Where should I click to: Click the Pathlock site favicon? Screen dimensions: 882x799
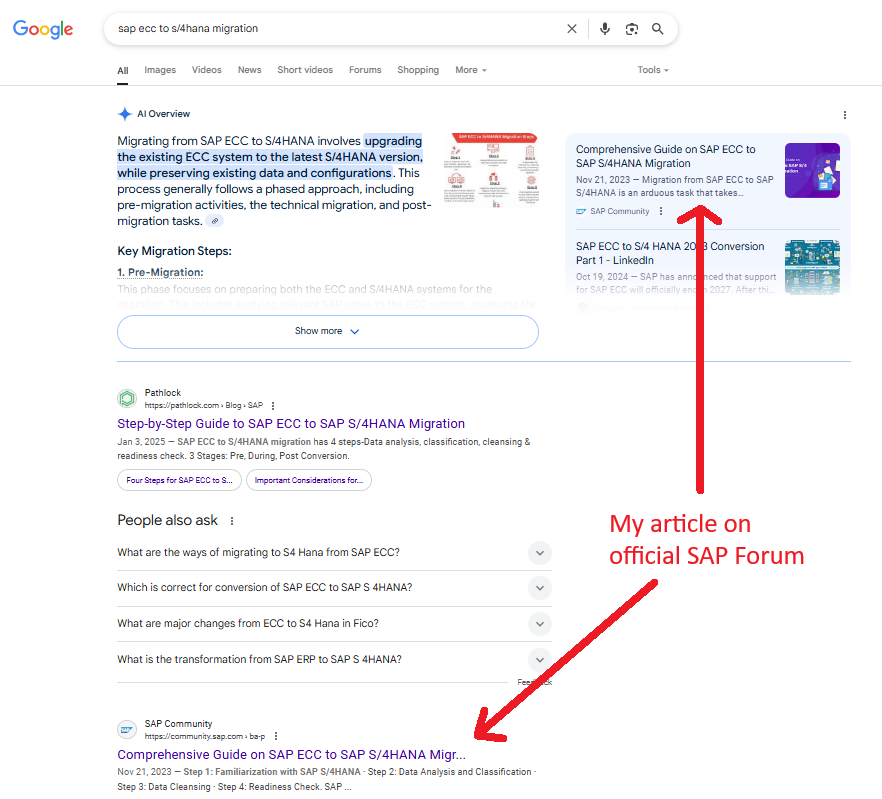point(127,398)
